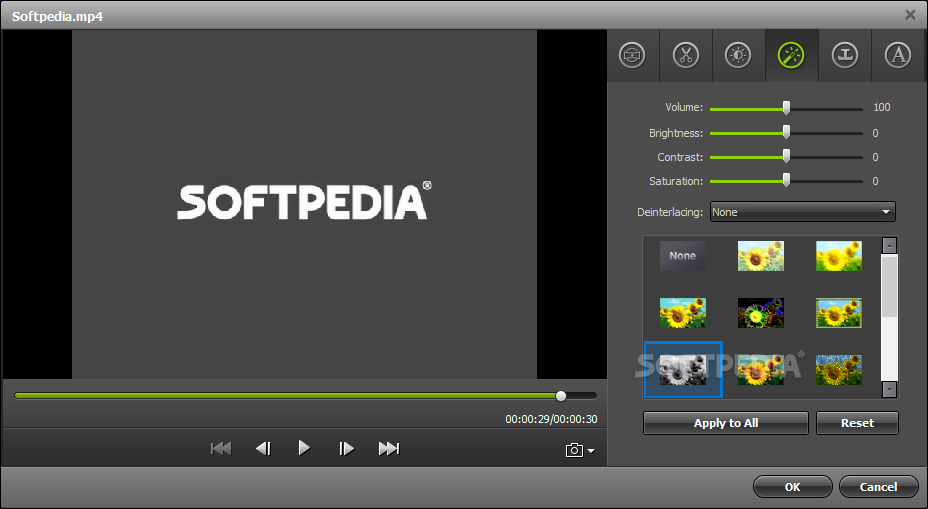Click the Reset button
Viewport: 928px width, 509px height.
click(857, 423)
